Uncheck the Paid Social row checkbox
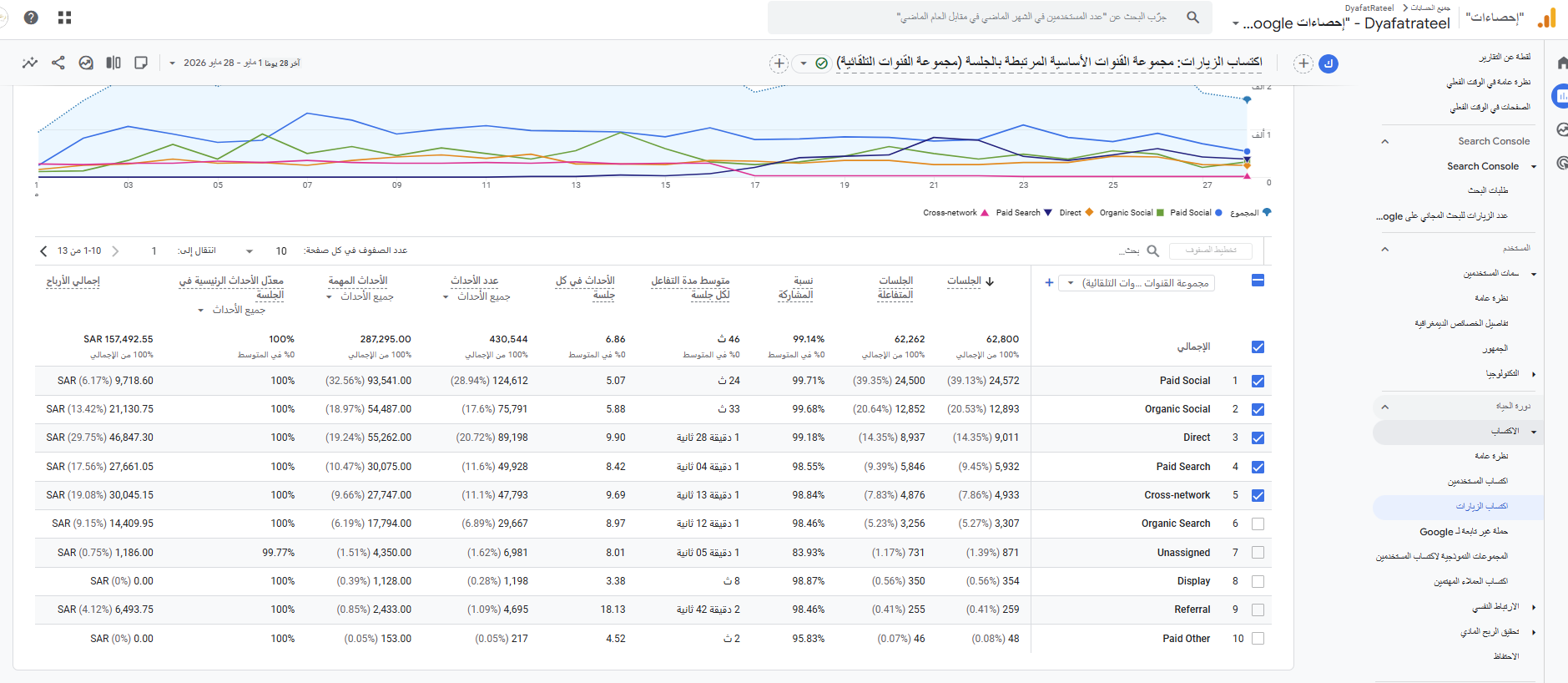The image size is (1568, 683). [1258, 381]
